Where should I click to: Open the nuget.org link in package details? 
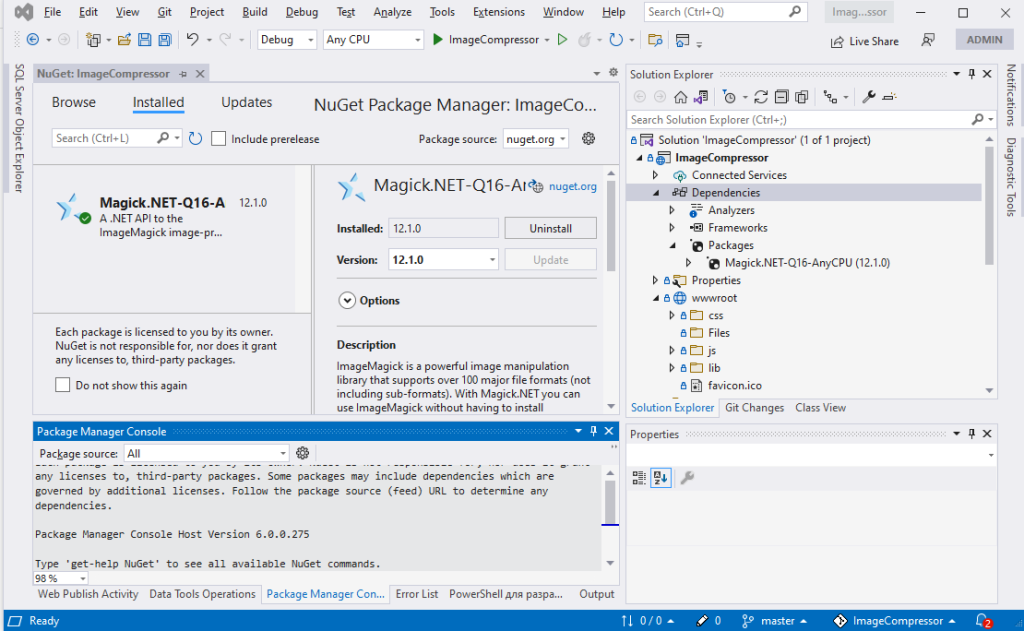572,186
